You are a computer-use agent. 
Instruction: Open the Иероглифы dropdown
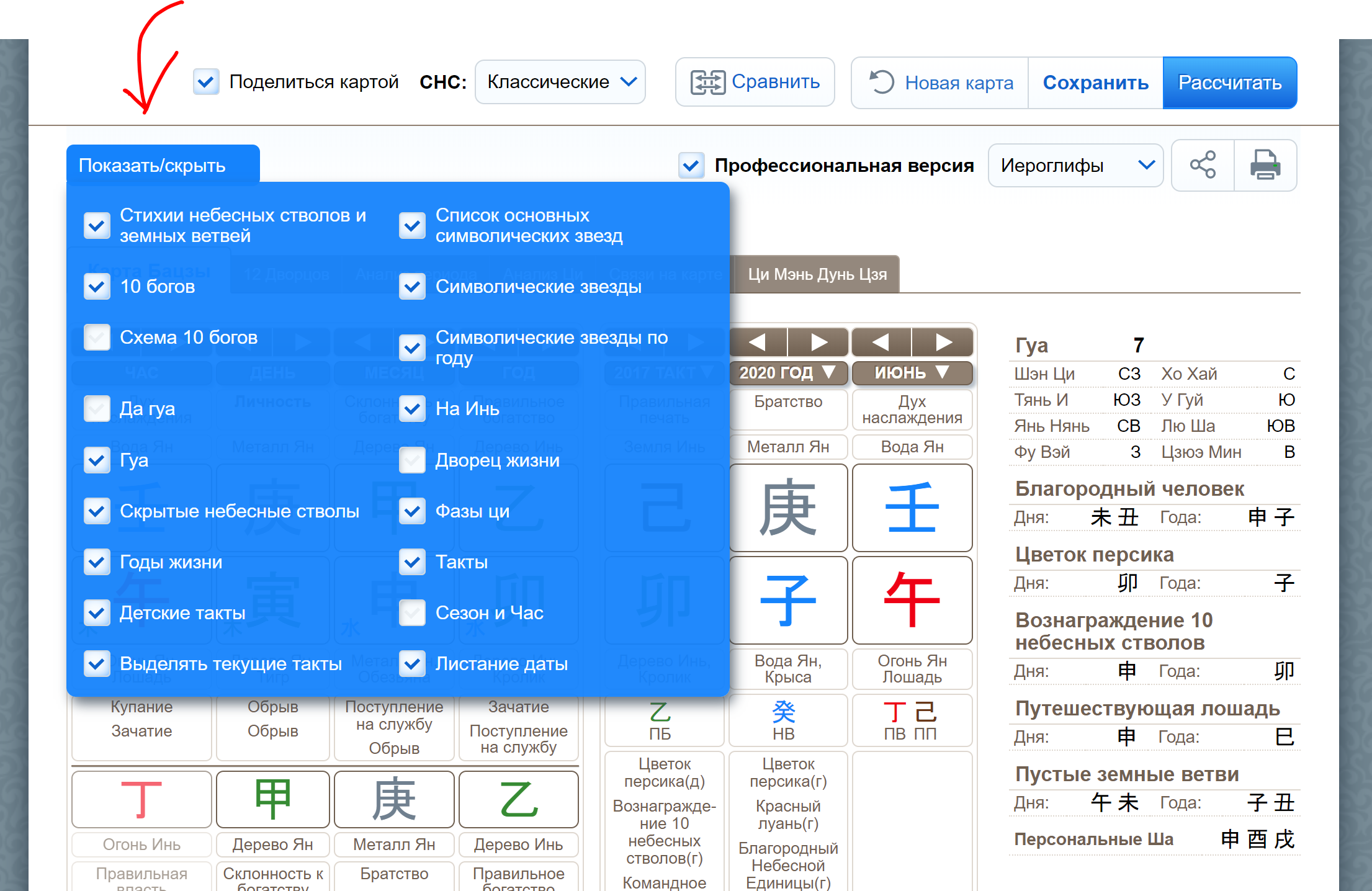(1075, 165)
